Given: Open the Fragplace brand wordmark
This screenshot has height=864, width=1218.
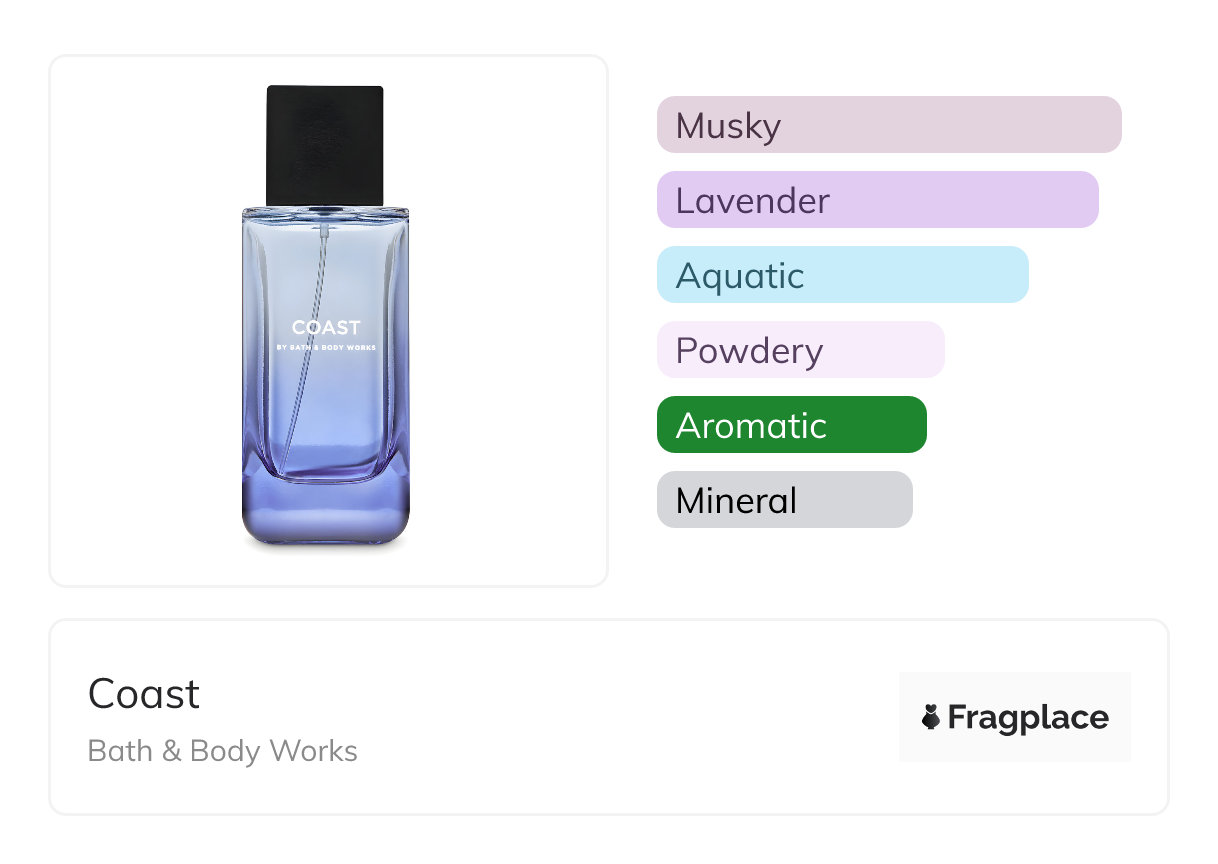Looking at the screenshot, I should click(1028, 718).
